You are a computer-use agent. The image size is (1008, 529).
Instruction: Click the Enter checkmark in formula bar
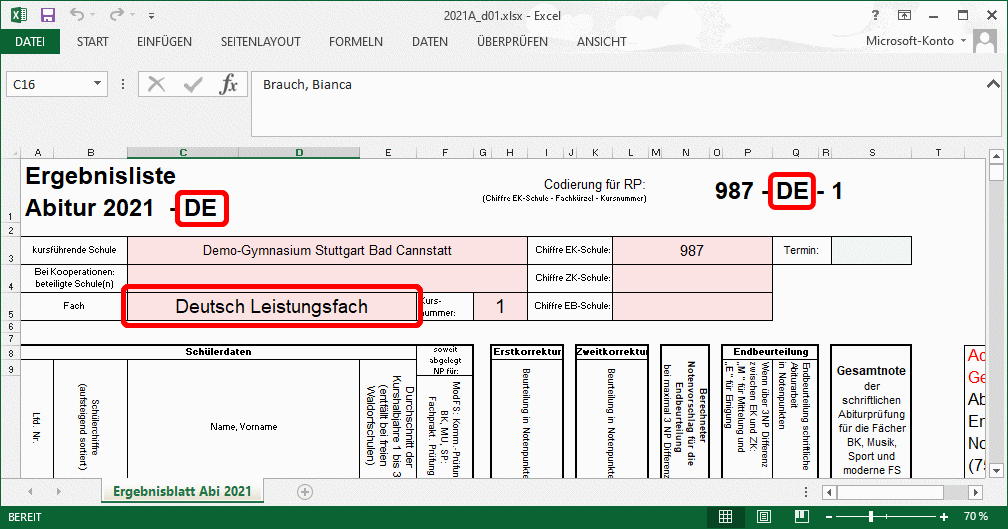pos(192,85)
